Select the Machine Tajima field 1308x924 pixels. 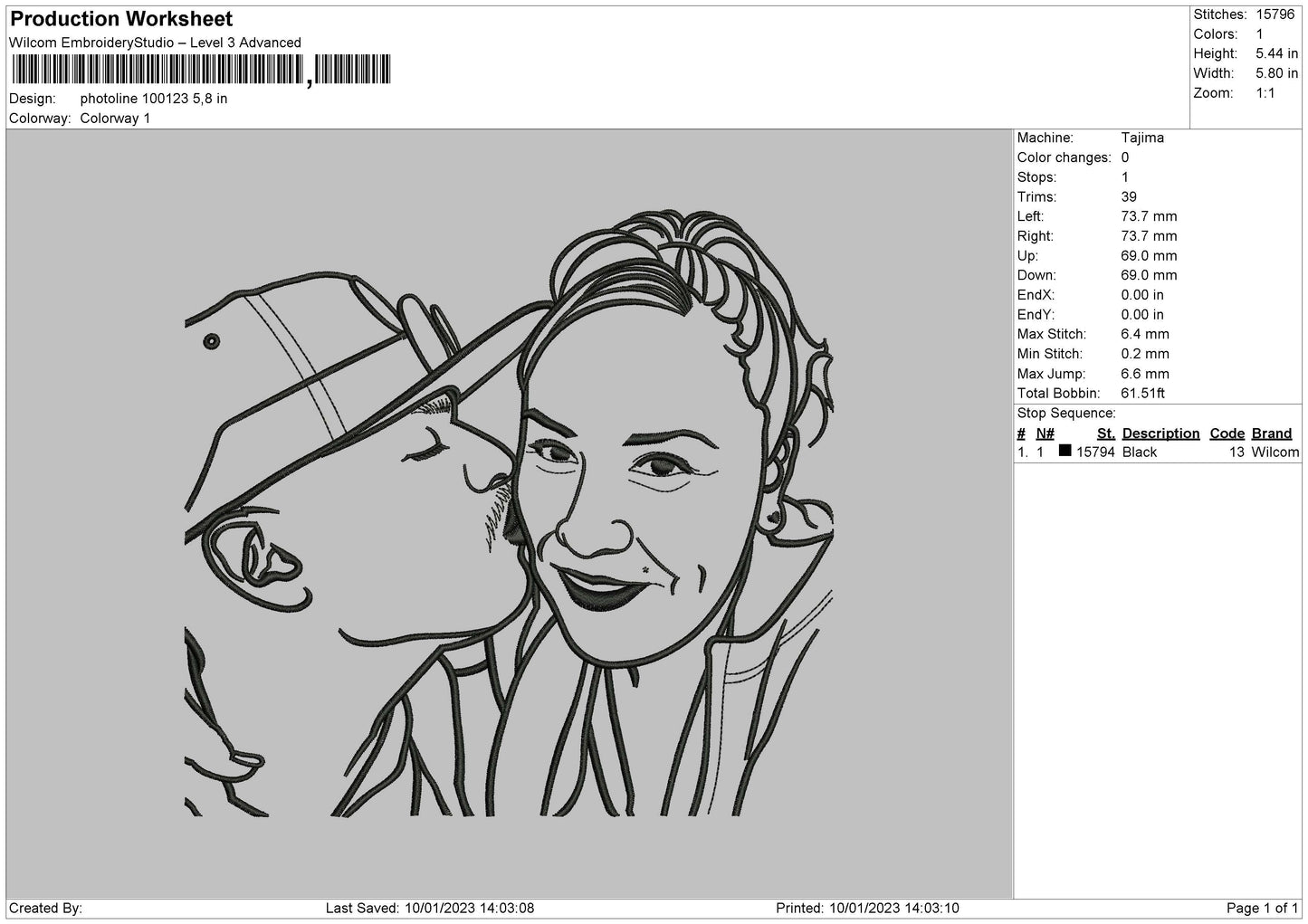point(1090,138)
